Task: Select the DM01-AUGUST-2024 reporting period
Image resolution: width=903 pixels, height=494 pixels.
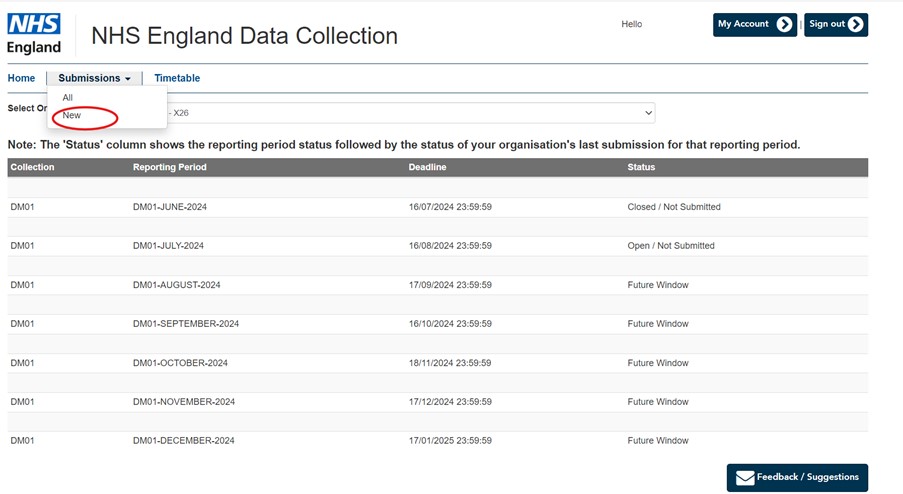Action: point(177,284)
